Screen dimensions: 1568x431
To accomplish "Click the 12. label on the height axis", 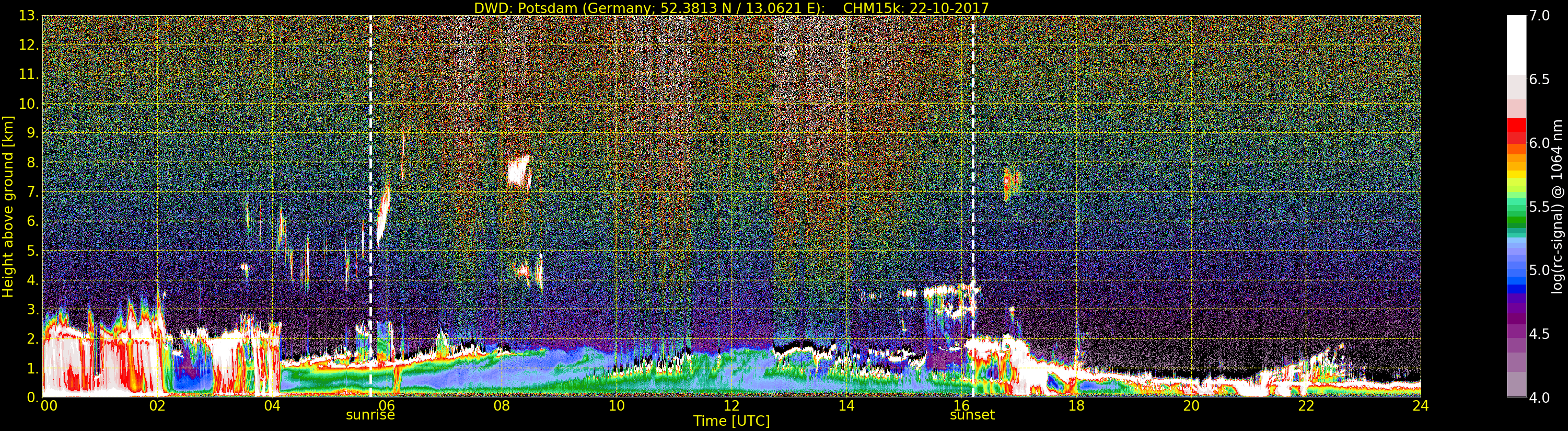I will coord(29,45).
